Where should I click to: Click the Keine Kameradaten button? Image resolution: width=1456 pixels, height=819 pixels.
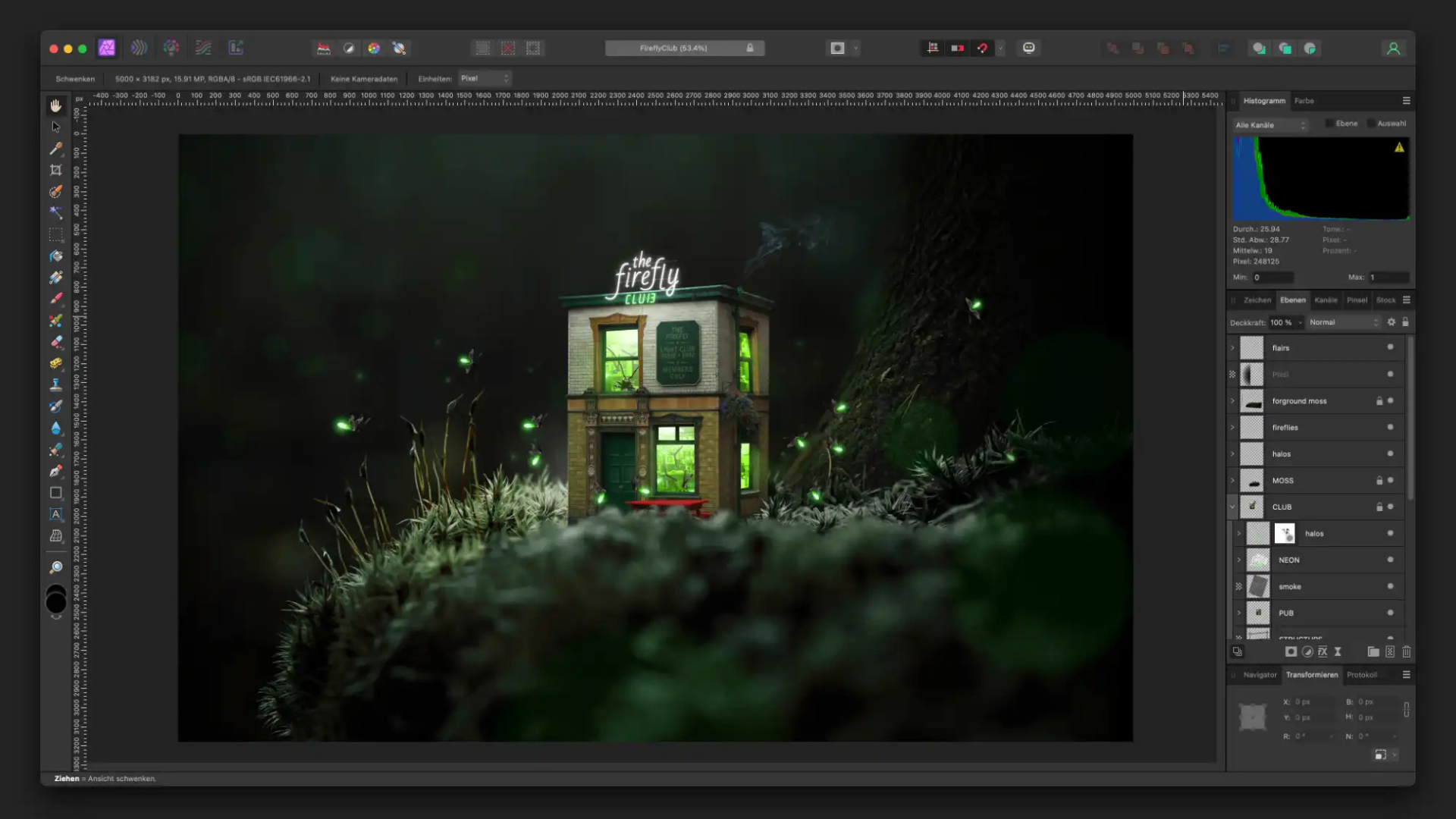pos(364,78)
